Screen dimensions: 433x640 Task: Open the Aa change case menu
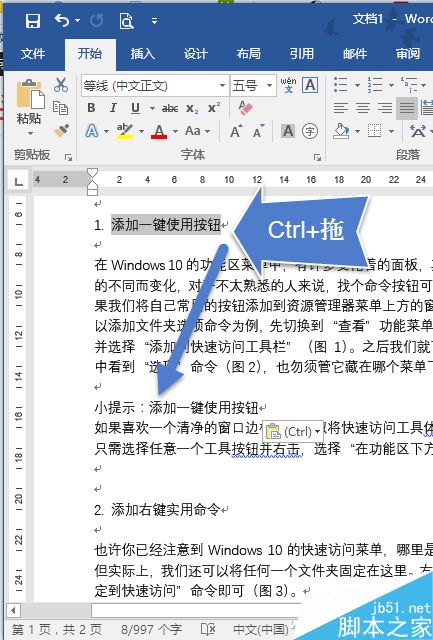click(x=198, y=131)
